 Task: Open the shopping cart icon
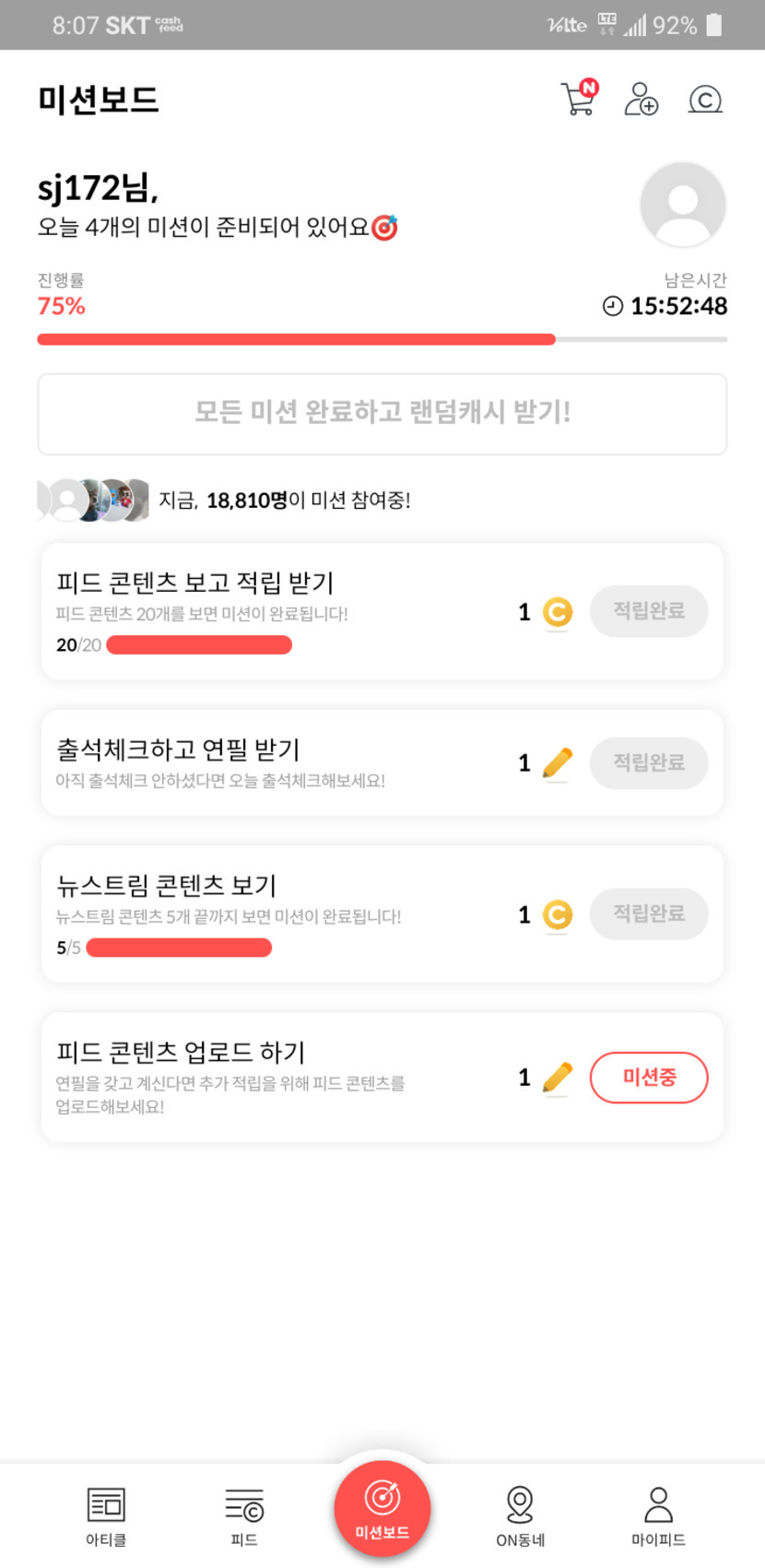579,99
